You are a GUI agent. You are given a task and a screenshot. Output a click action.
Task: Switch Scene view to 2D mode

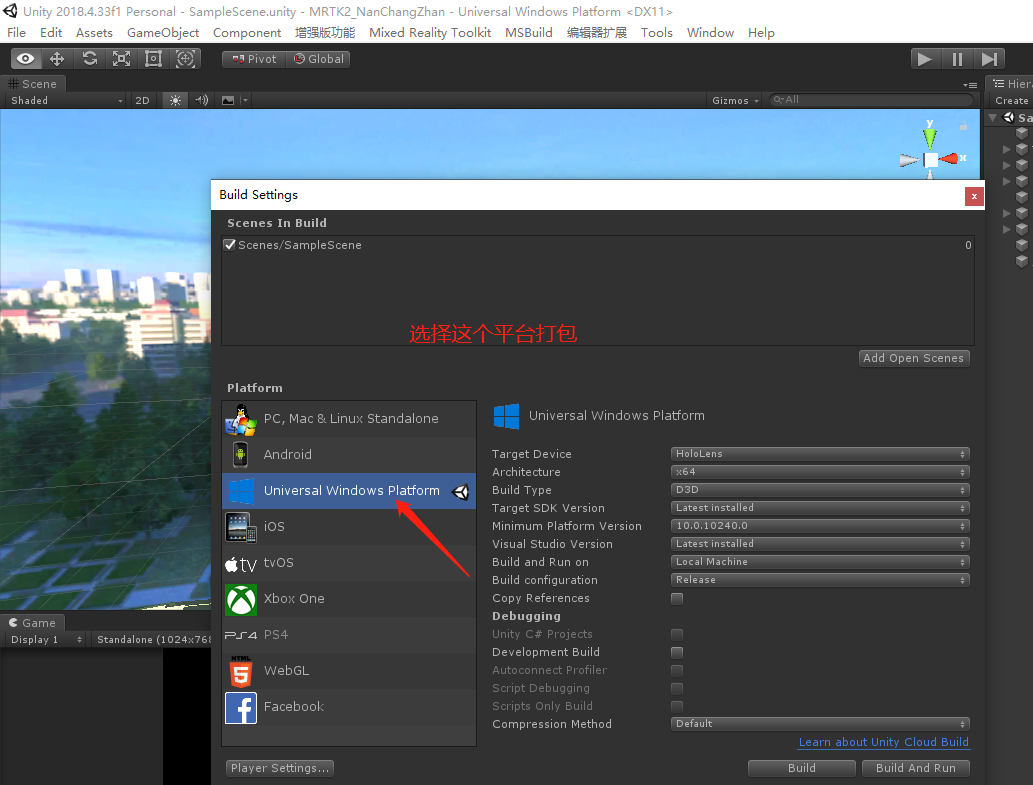pos(141,100)
